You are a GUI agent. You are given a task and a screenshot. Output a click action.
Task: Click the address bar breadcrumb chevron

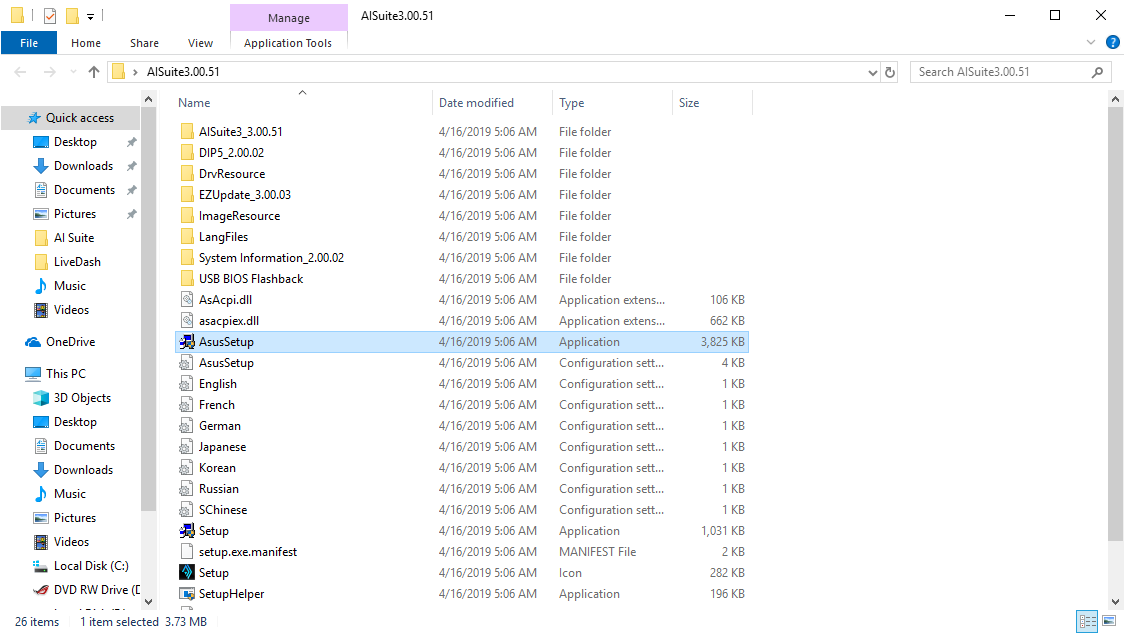135,72
